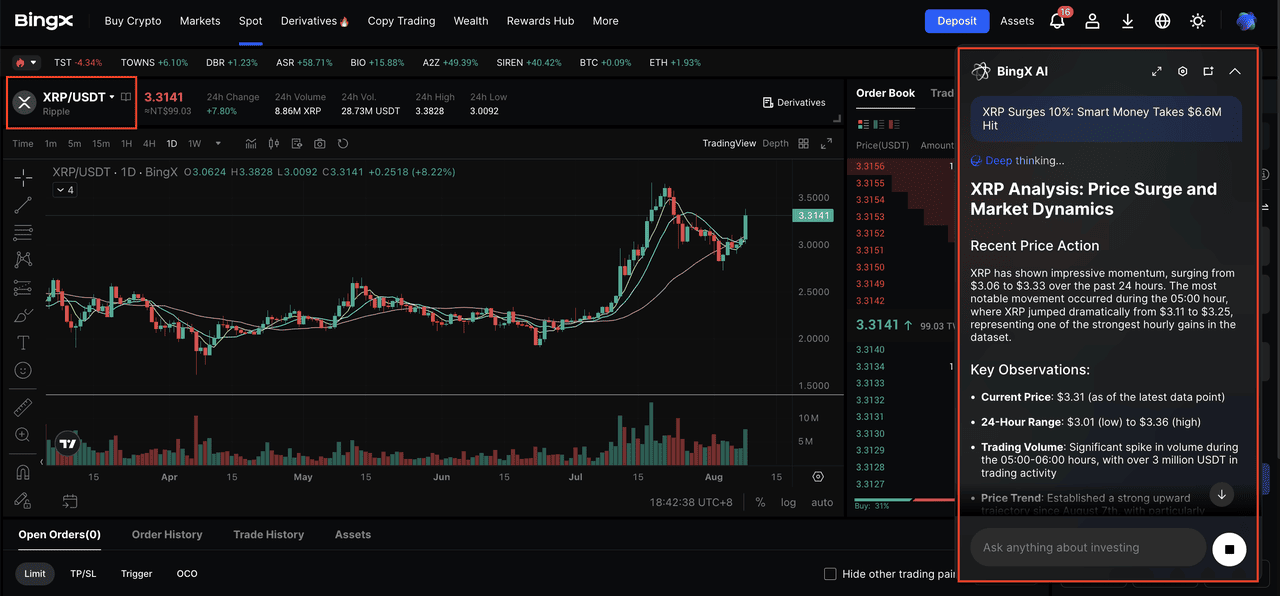Viewport: 1280px width, 596px height.
Task: Open the Markets menu
Action: (x=200, y=21)
